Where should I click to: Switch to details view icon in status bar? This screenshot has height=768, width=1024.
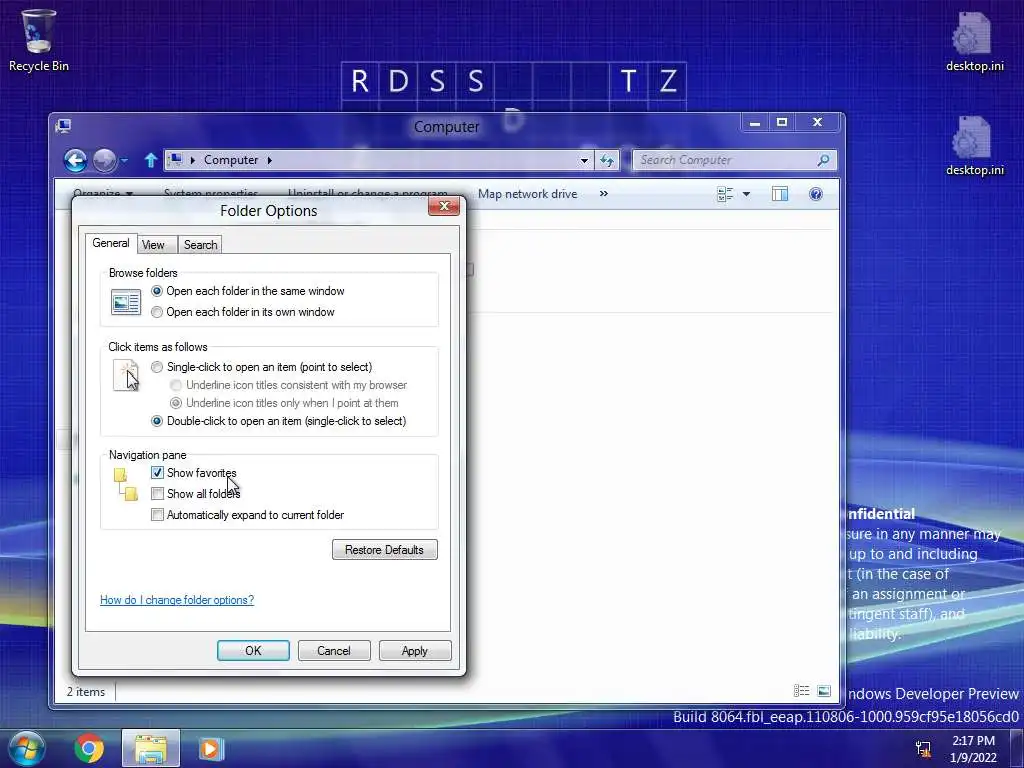click(x=801, y=691)
